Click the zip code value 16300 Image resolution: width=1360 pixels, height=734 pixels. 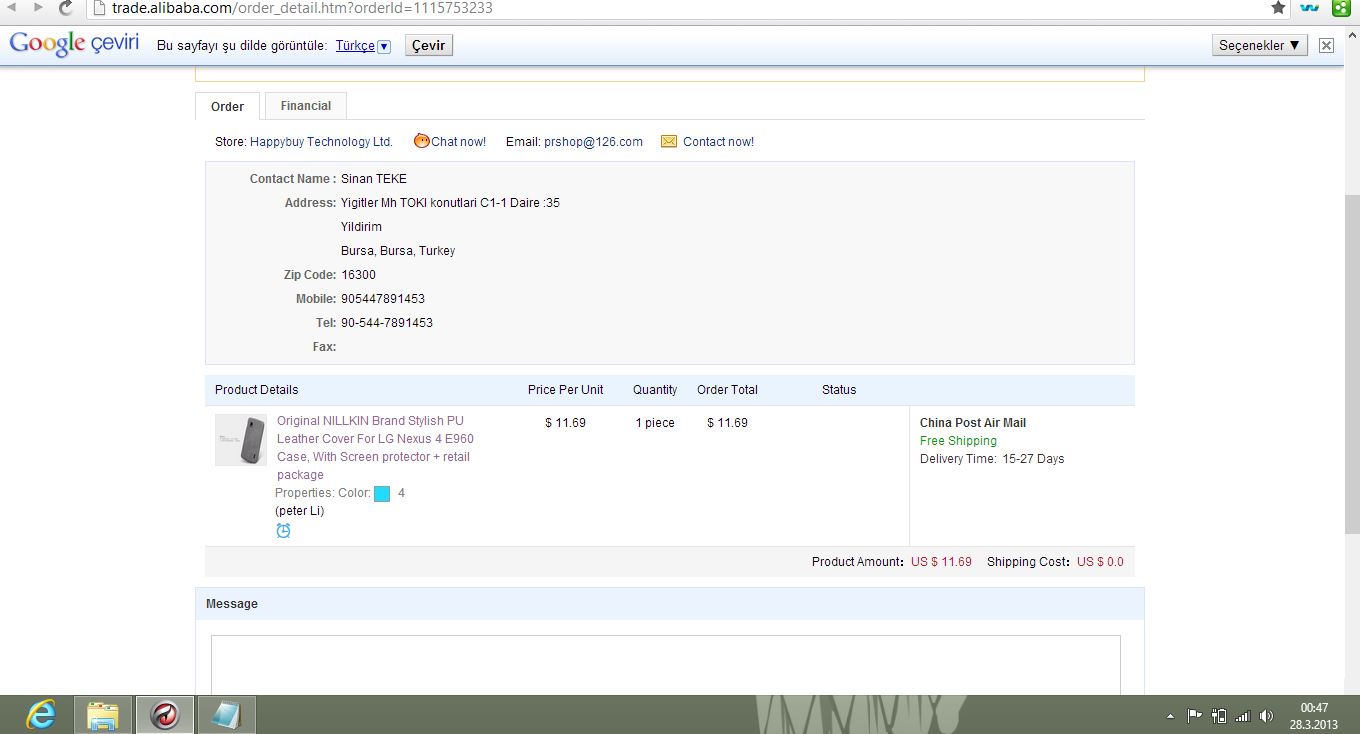coord(358,275)
